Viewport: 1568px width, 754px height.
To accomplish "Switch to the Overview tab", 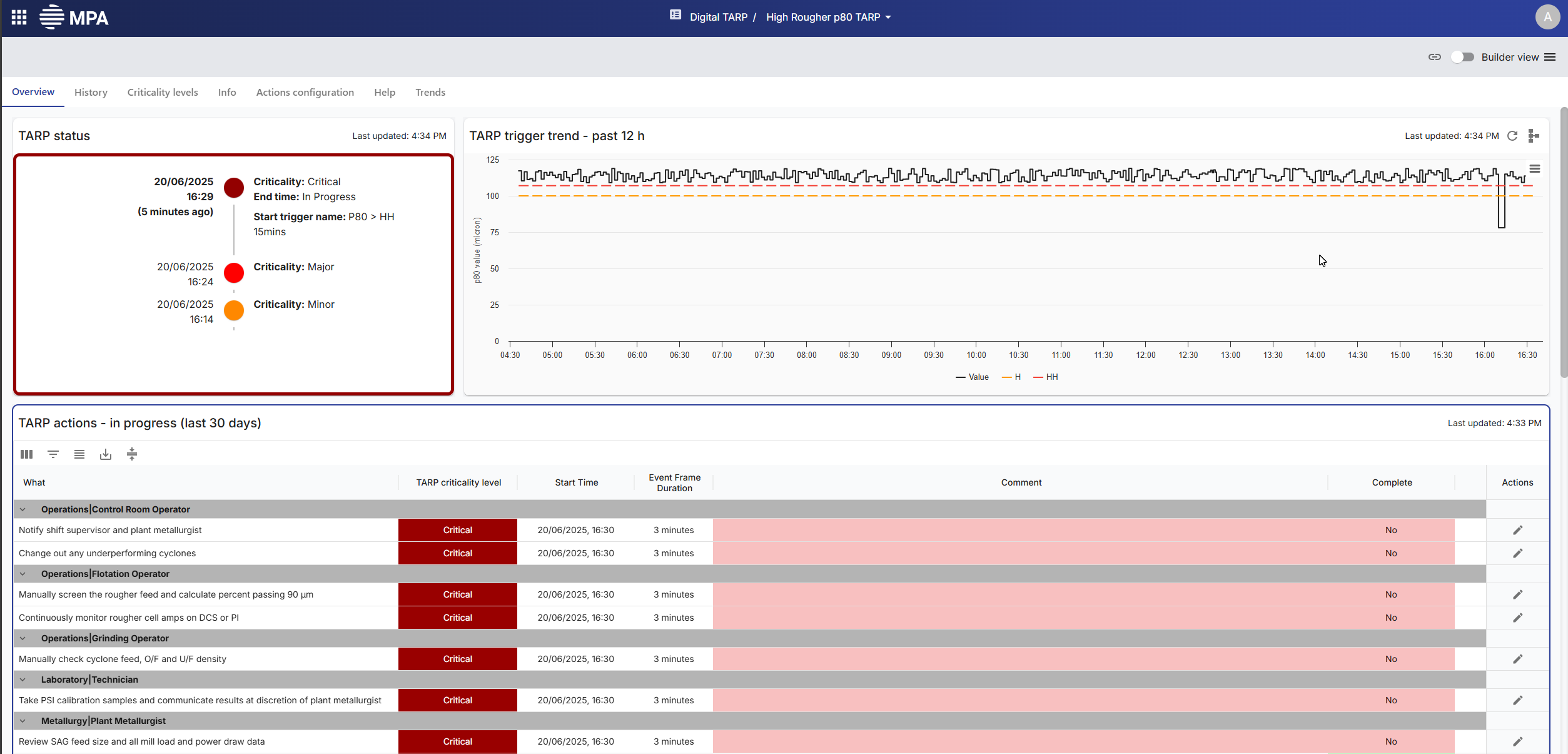I will 33,92.
